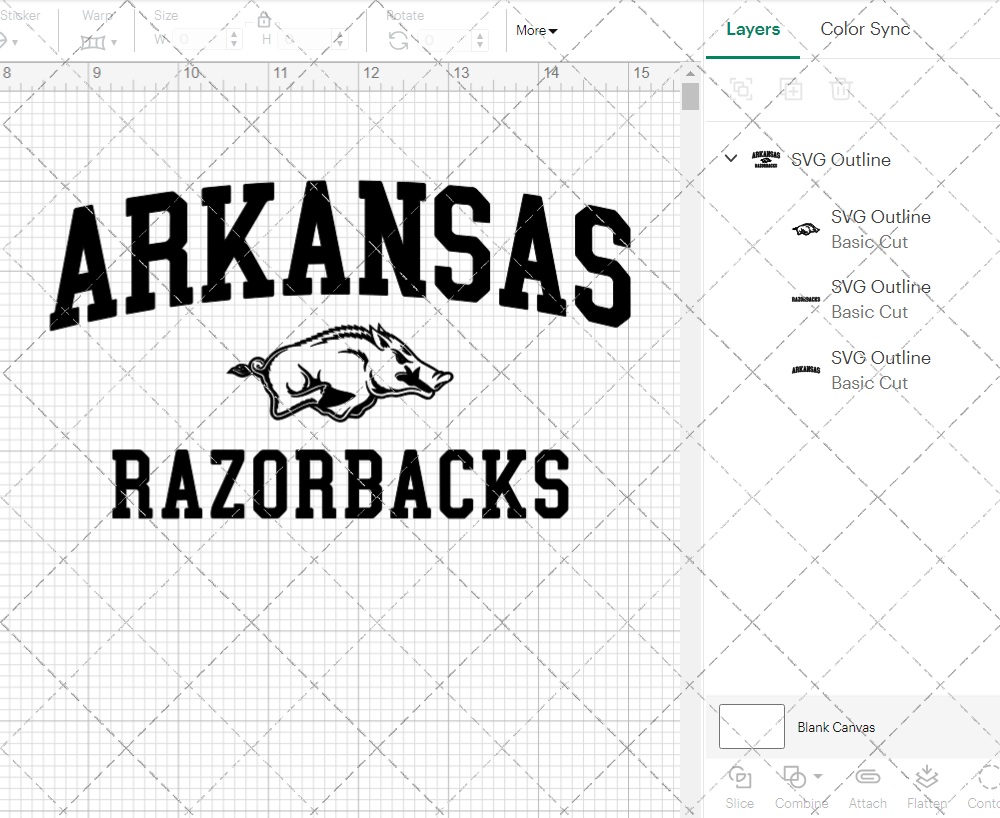
Task: Select the Slice tool
Action: tap(739, 788)
